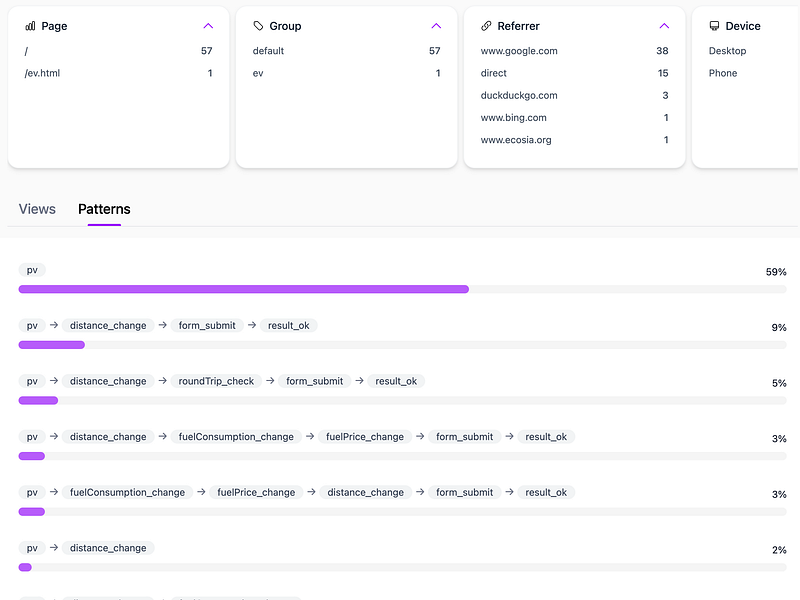Click result_ok chip in the 5% pattern
Image resolution: width=800 pixels, height=600 pixels.
pyautogui.click(x=396, y=381)
